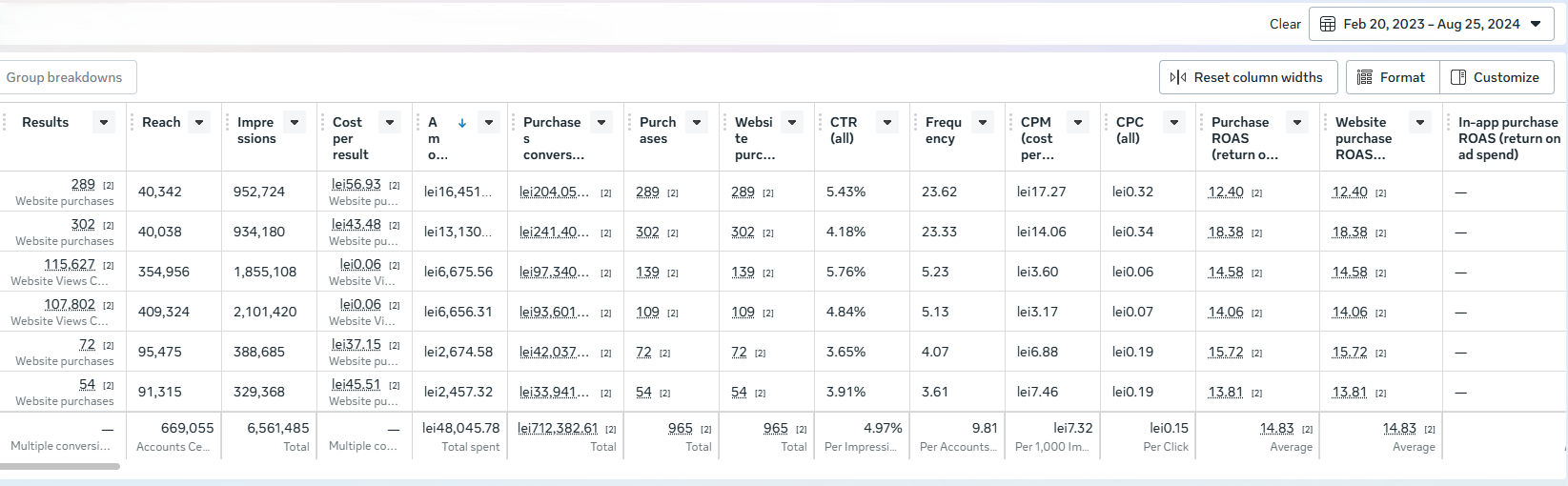Expand the CTR (all) column dropdown
The height and width of the screenshot is (486, 1568).
pos(887,122)
